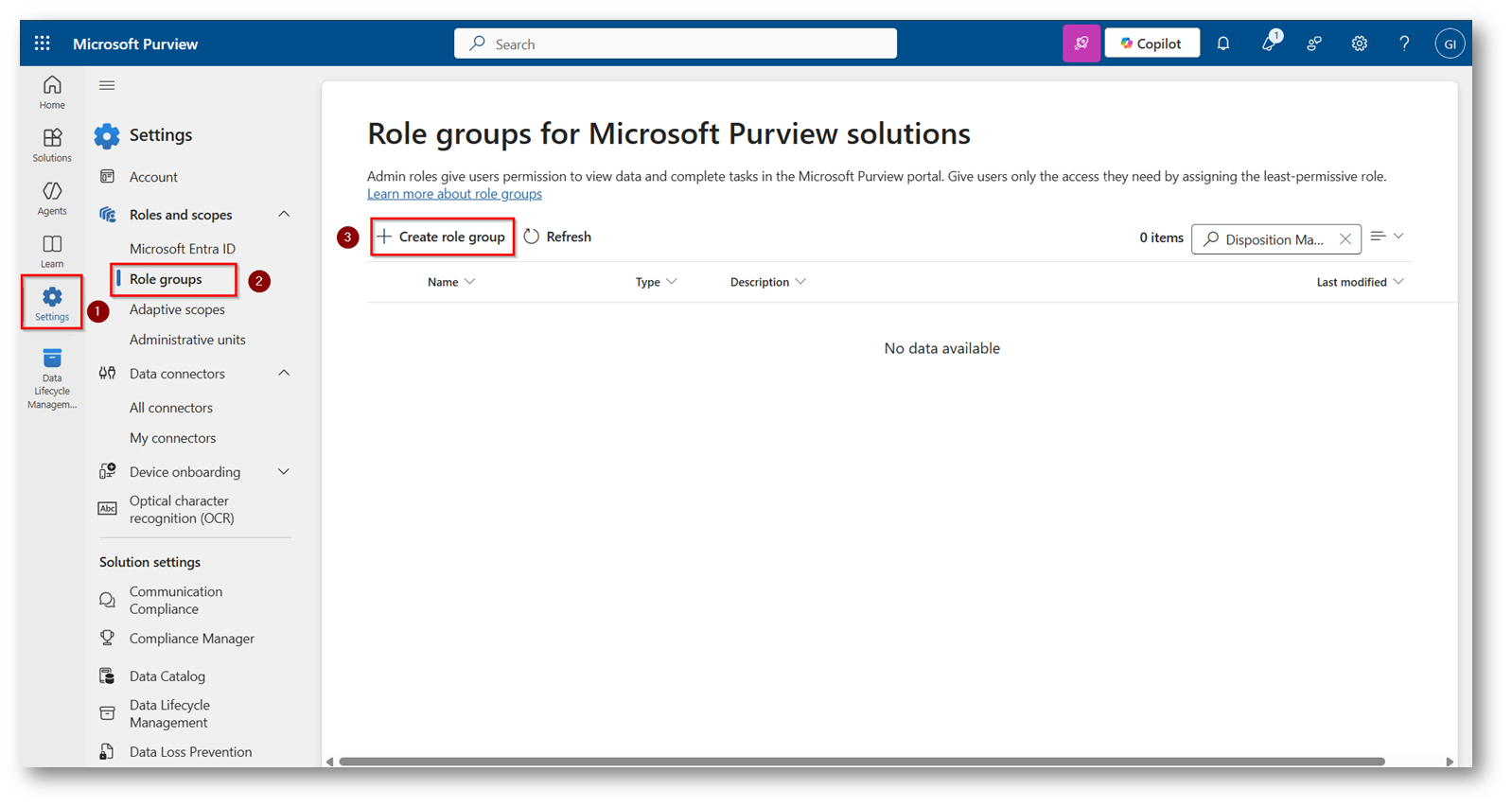Screen dimensions: 1512x807
Task: Open My connectors
Action: click(172, 438)
